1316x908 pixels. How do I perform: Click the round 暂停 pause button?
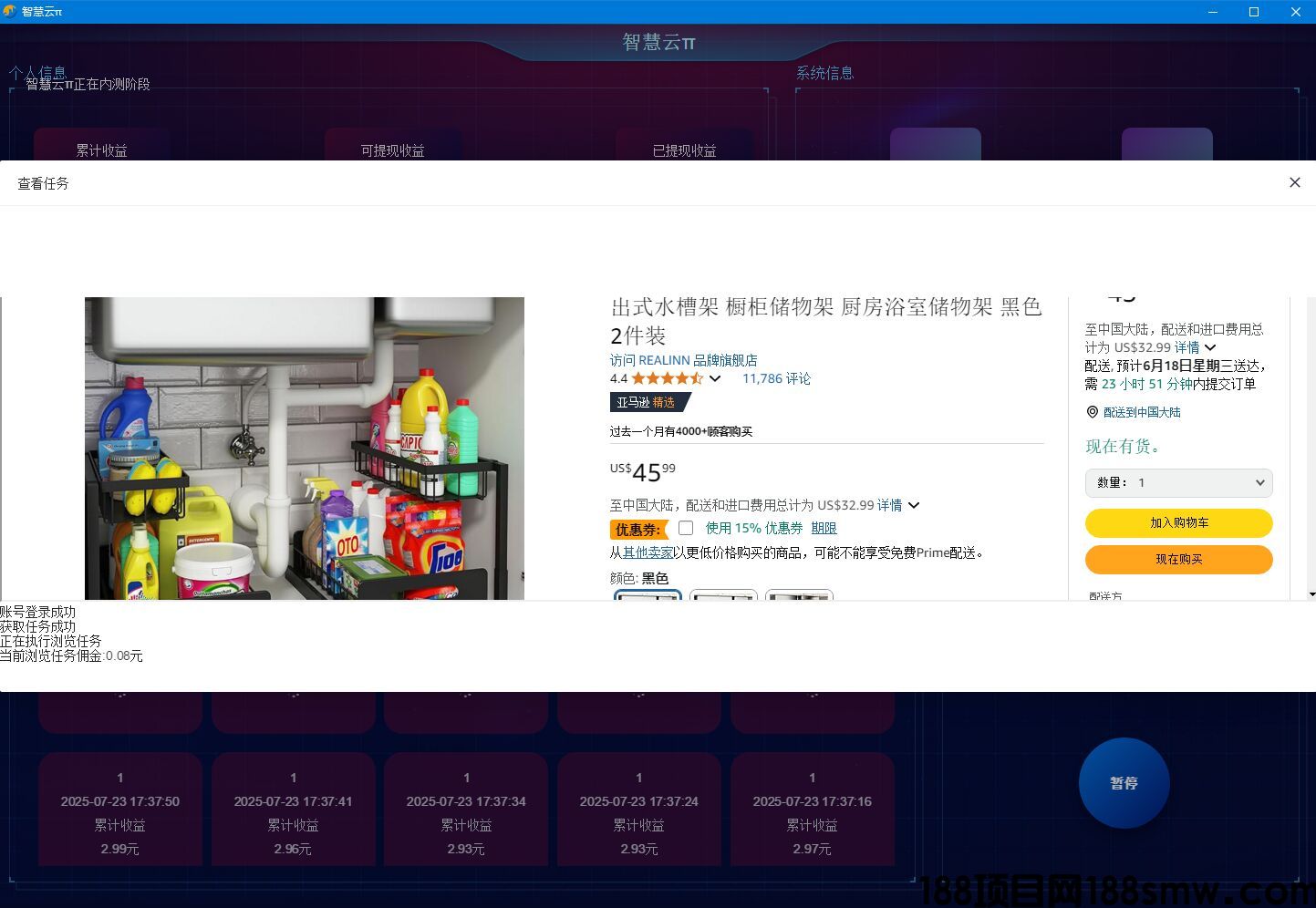1124,783
